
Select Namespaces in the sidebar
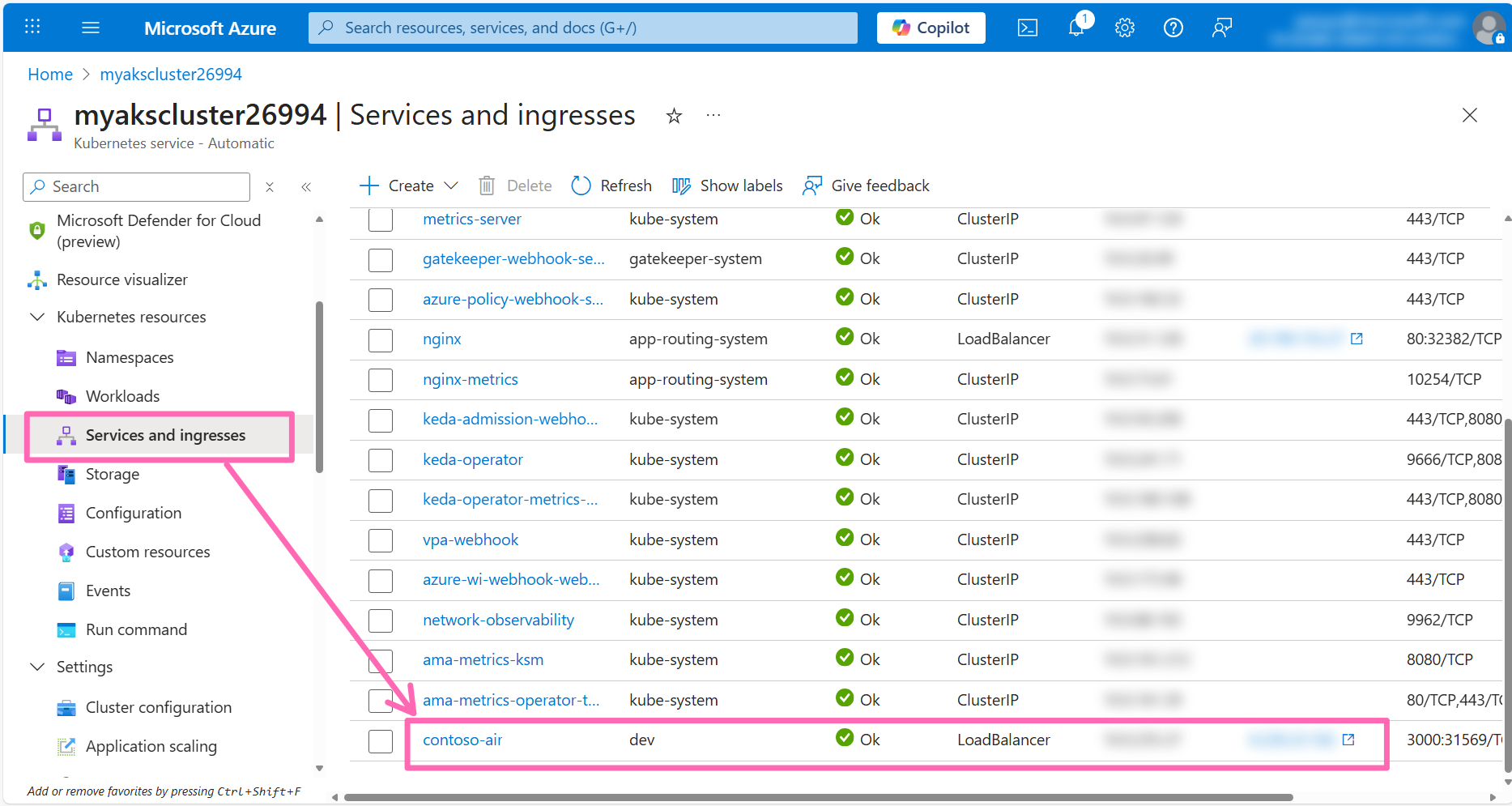point(130,357)
